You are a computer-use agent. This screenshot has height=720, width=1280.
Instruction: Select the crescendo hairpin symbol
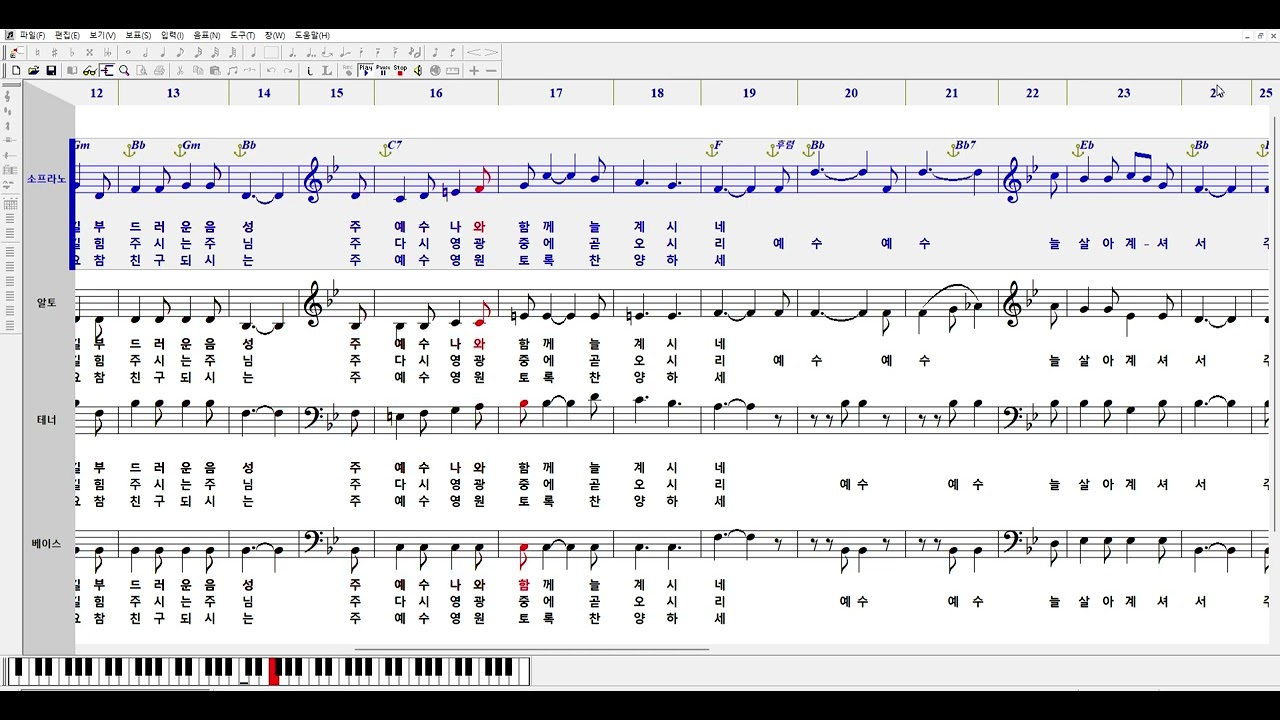point(473,52)
